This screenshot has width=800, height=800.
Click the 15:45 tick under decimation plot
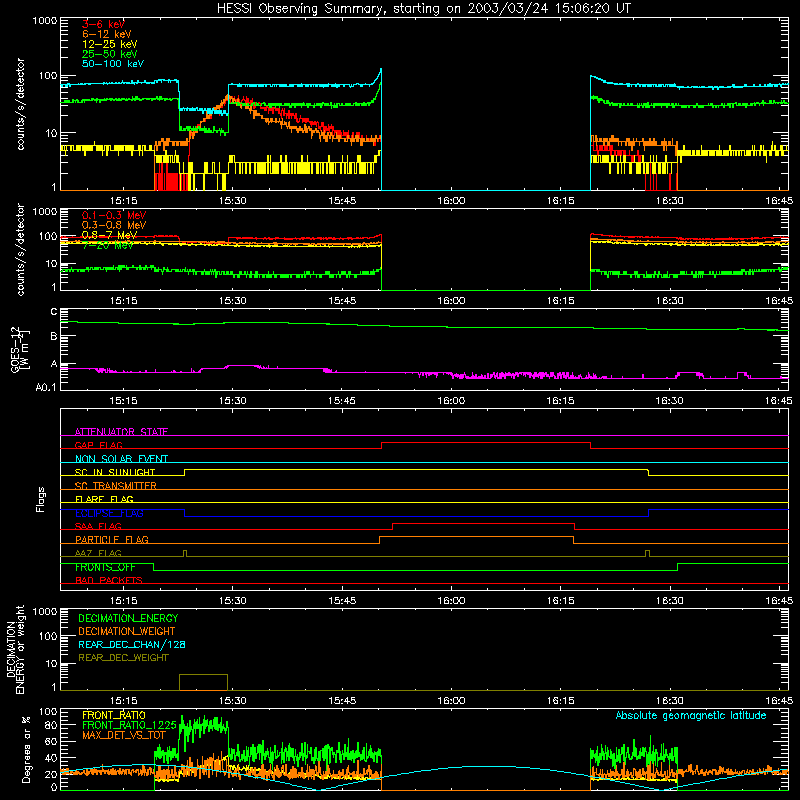tap(342, 701)
